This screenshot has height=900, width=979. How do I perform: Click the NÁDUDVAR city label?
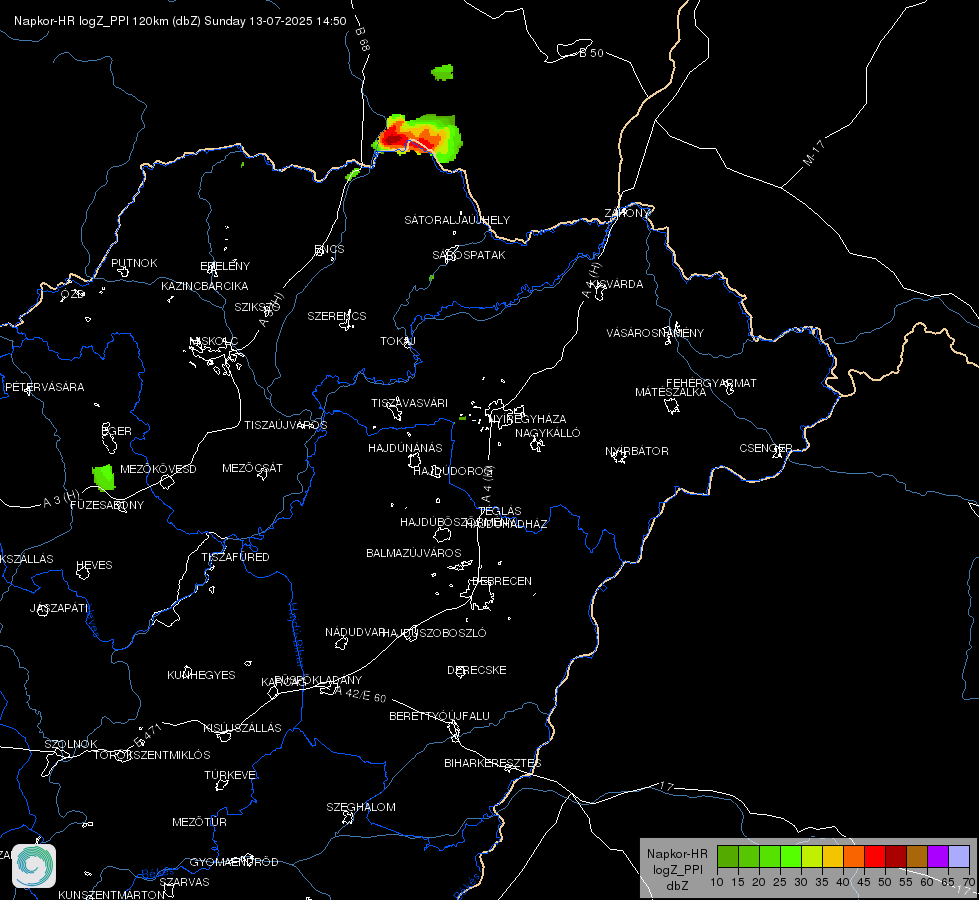tap(355, 632)
